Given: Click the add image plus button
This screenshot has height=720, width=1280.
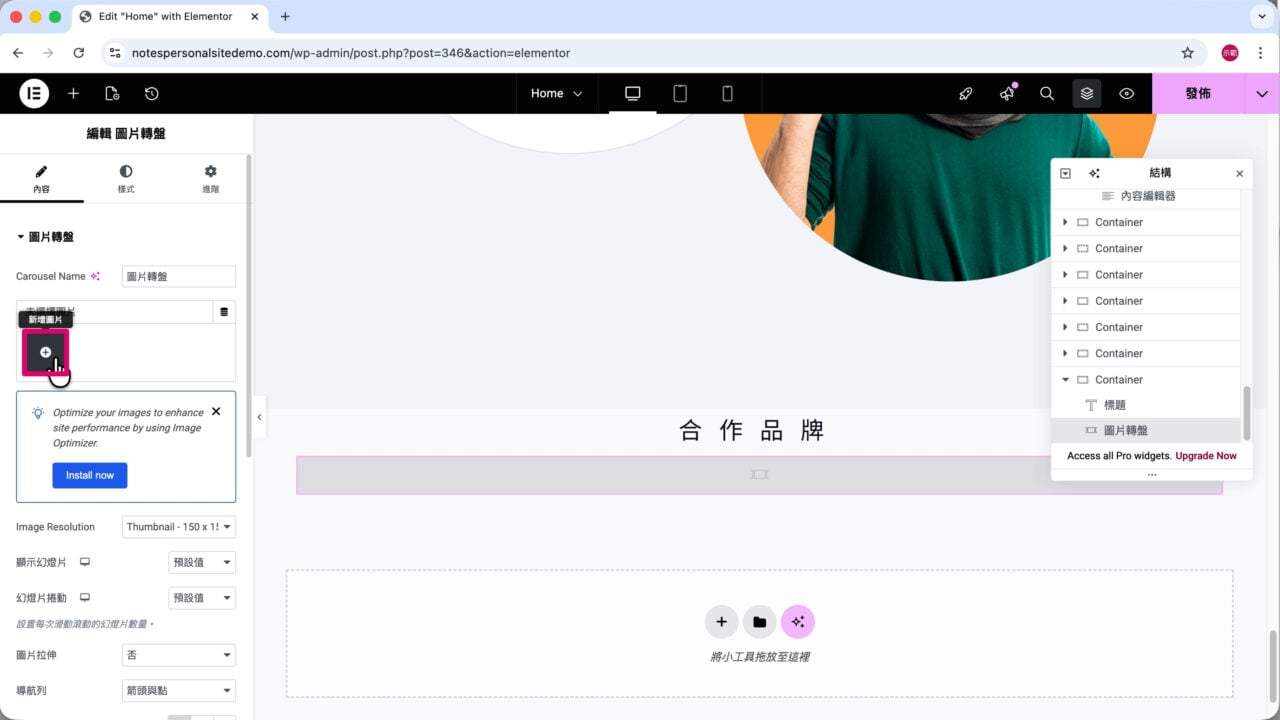Looking at the screenshot, I should pos(45,352).
